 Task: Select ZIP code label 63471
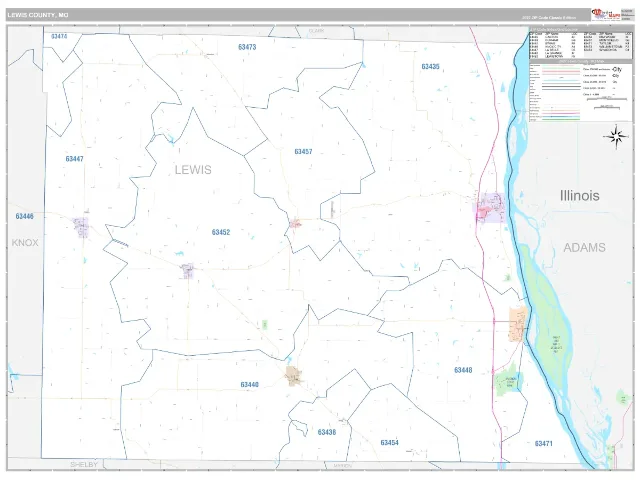pos(543,444)
